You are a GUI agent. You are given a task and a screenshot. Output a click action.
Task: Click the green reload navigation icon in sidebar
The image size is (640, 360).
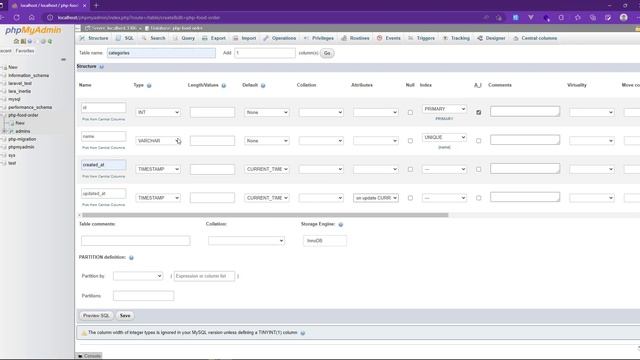pyautogui.click(x=50, y=41)
